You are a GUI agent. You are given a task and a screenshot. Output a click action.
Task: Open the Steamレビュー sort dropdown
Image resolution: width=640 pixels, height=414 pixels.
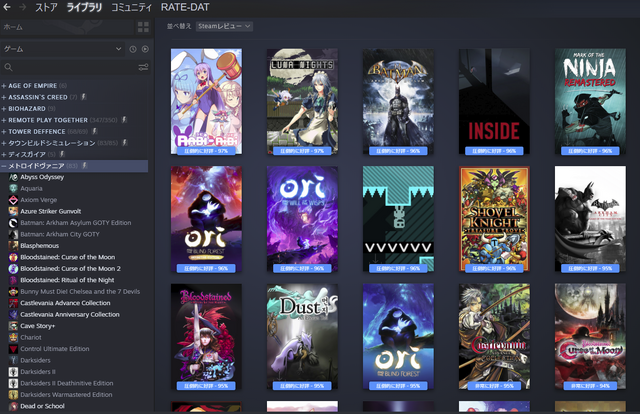pyautogui.click(x=224, y=26)
